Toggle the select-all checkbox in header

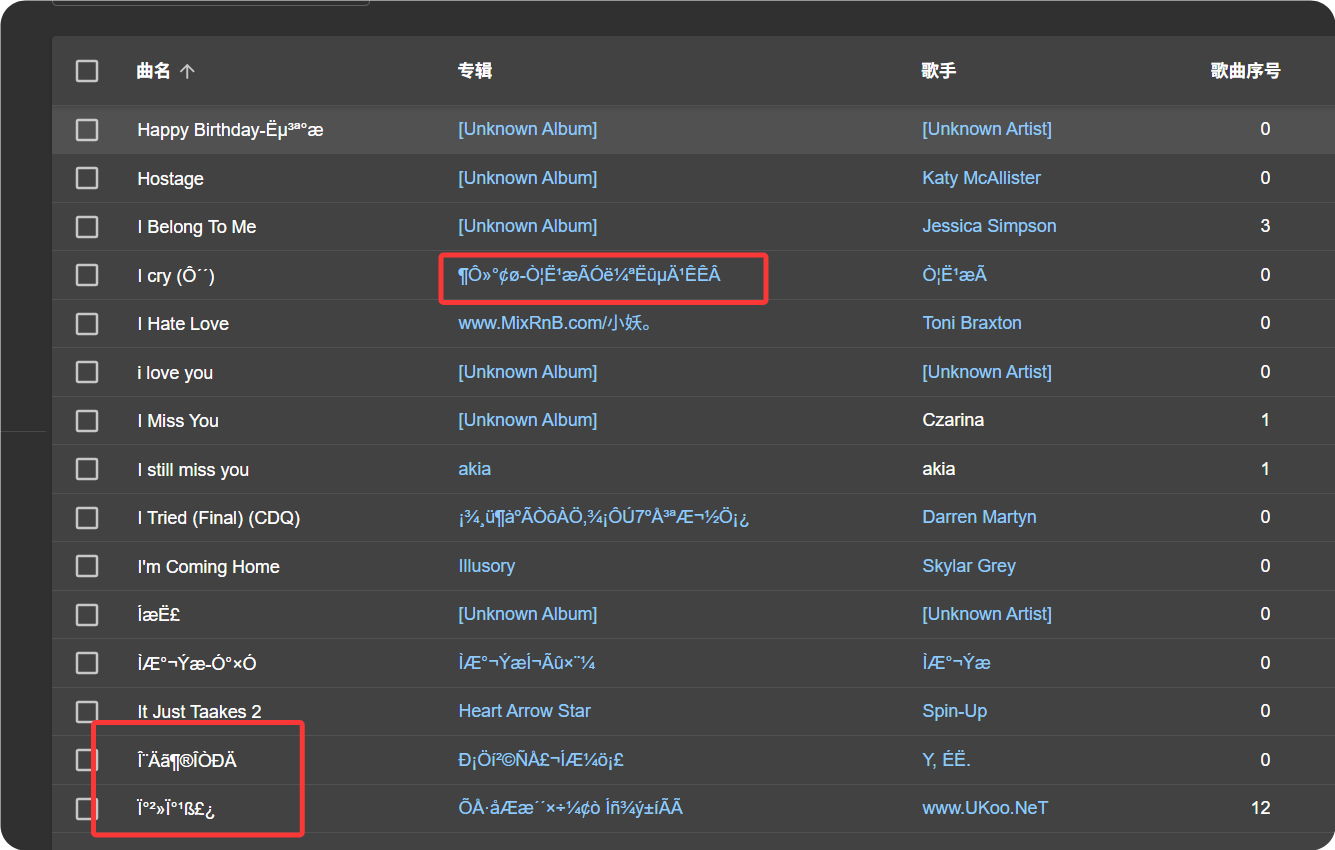[x=87, y=71]
